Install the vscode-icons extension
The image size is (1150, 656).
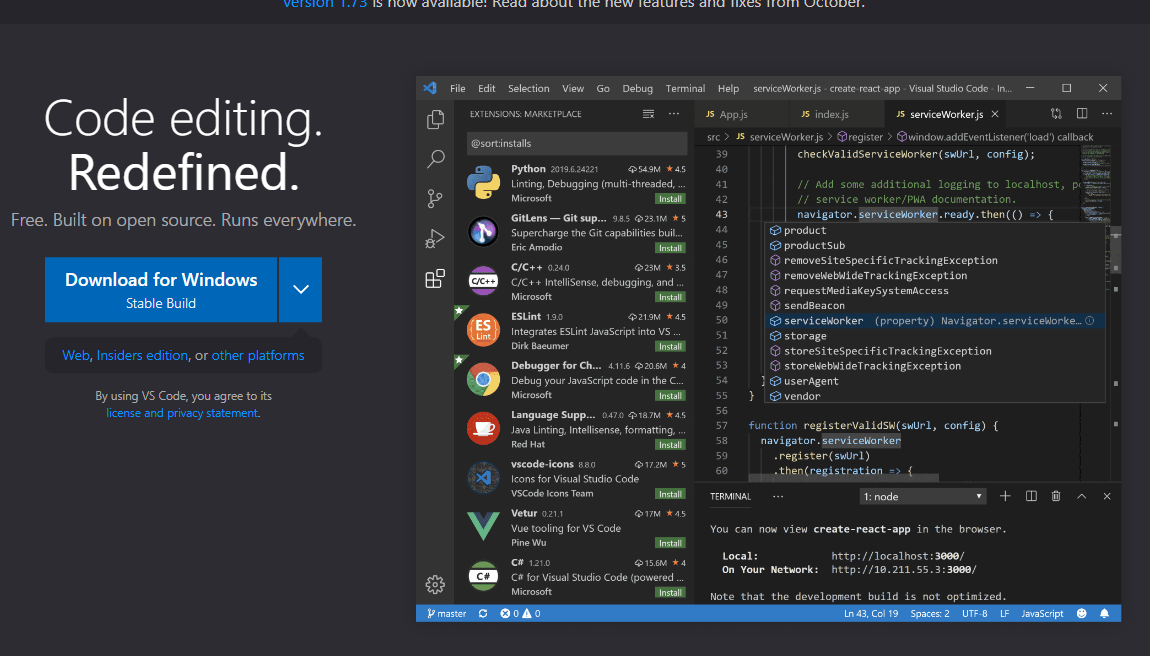670,494
